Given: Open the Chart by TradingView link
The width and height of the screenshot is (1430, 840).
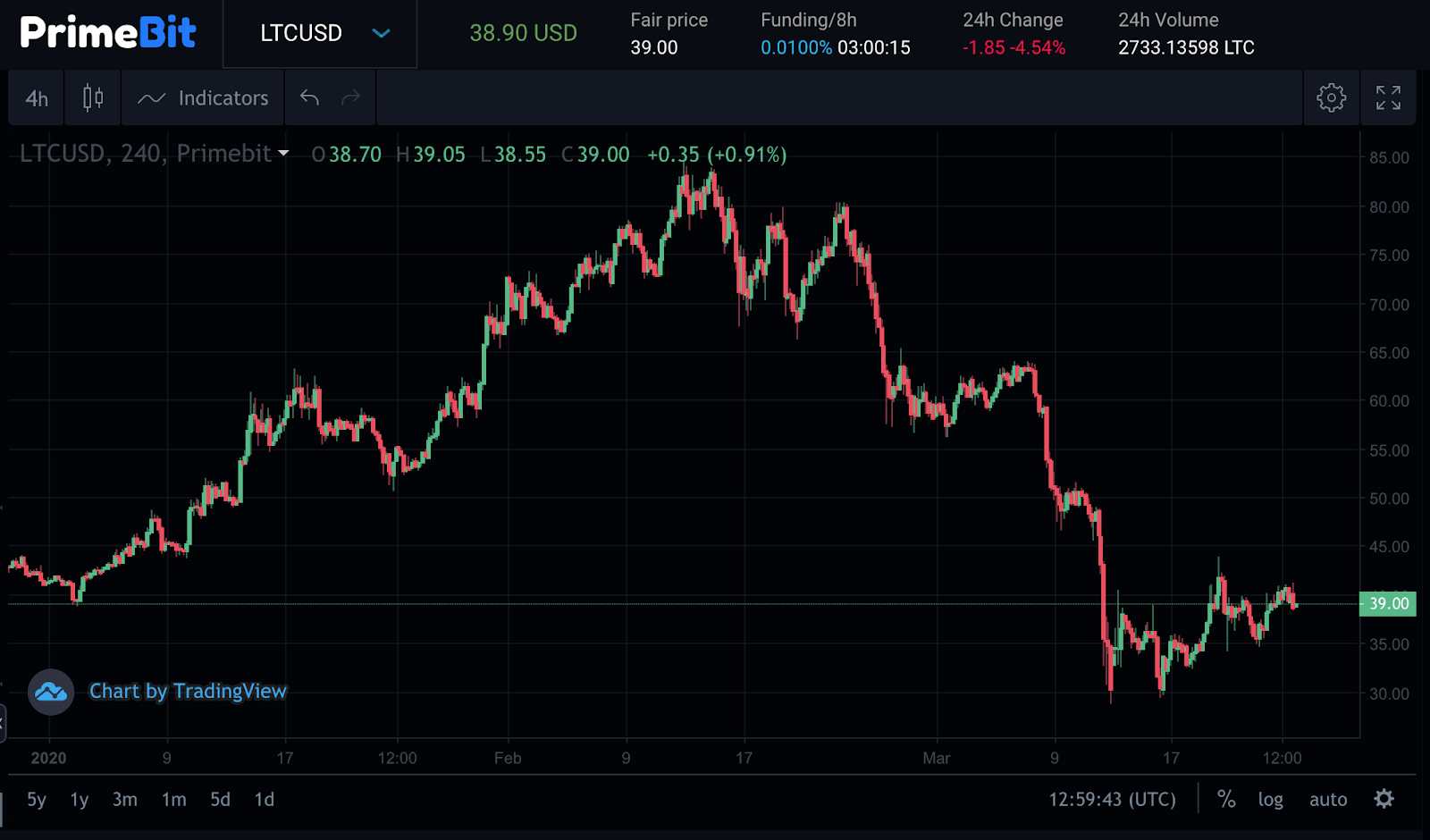Looking at the screenshot, I should 188,692.
